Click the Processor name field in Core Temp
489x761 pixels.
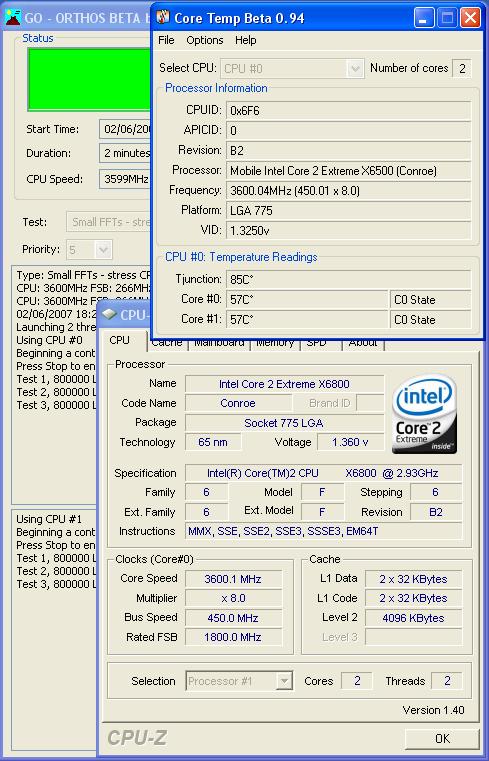pos(348,170)
